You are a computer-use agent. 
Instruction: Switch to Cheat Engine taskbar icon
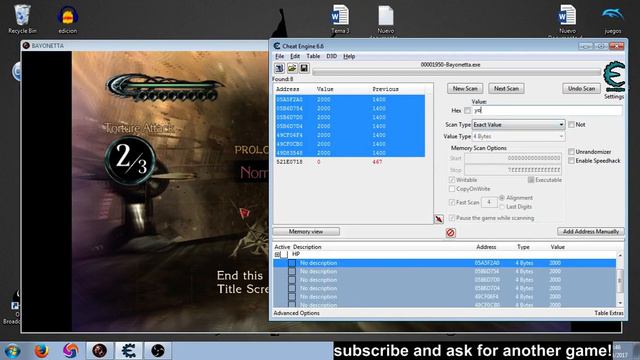(x=129, y=351)
